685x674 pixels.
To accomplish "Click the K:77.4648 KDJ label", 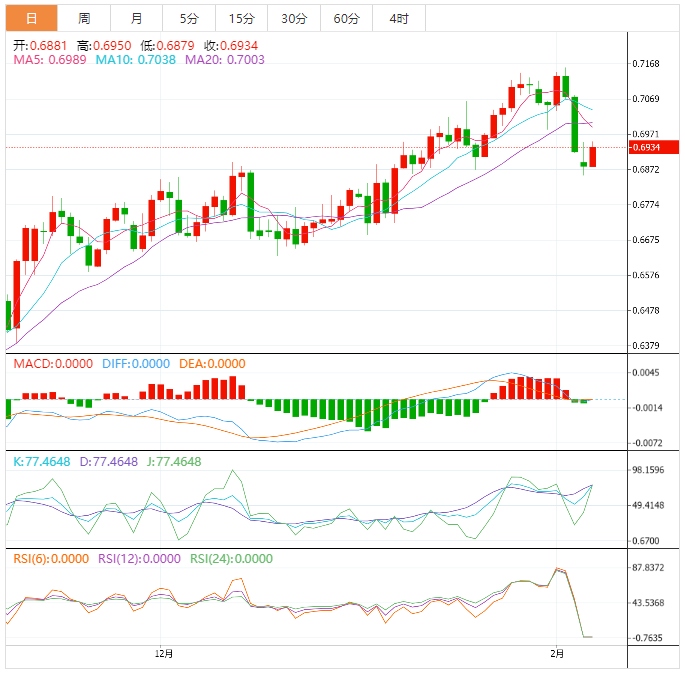I will coord(42,462).
